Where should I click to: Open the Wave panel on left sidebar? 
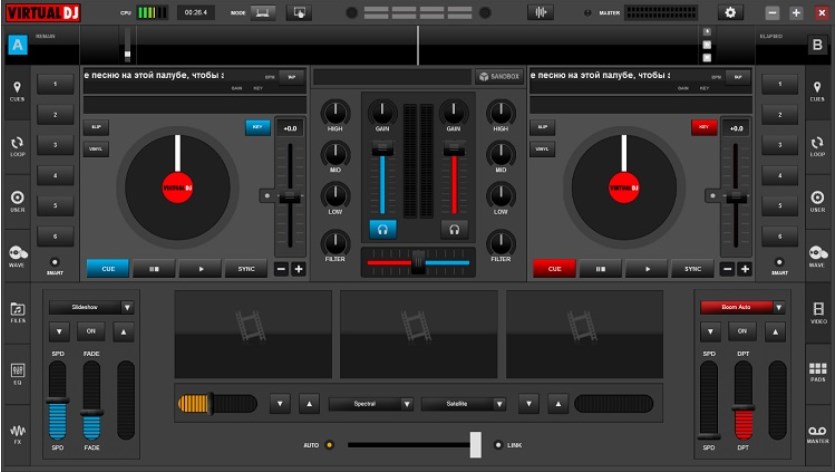[17, 256]
